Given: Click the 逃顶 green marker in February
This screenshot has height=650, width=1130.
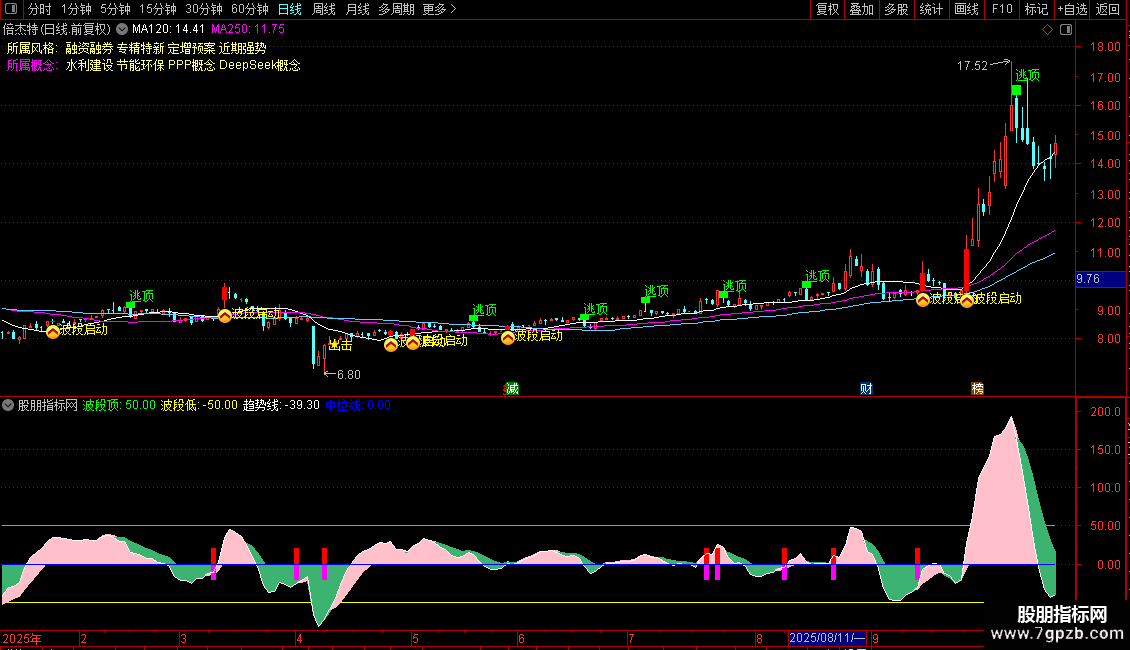Looking at the screenshot, I should click(x=130, y=306).
